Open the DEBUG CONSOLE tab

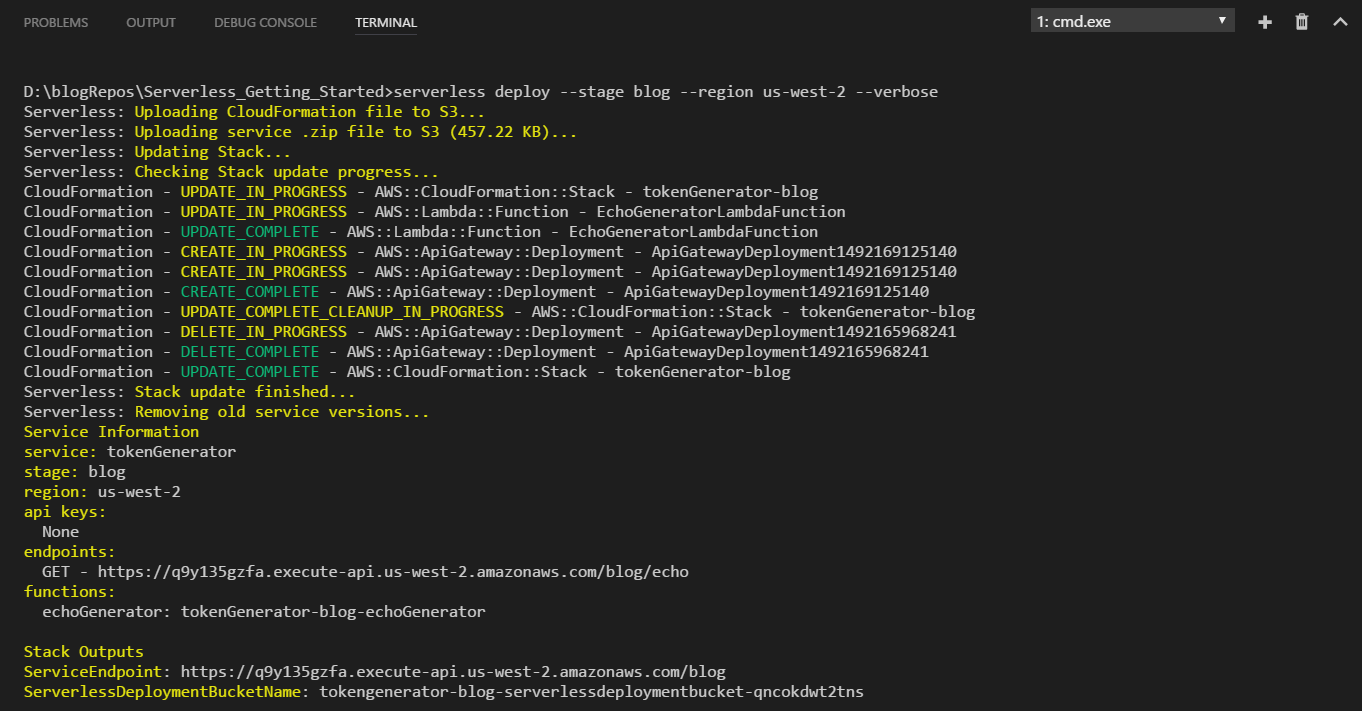tap(265, 22)
